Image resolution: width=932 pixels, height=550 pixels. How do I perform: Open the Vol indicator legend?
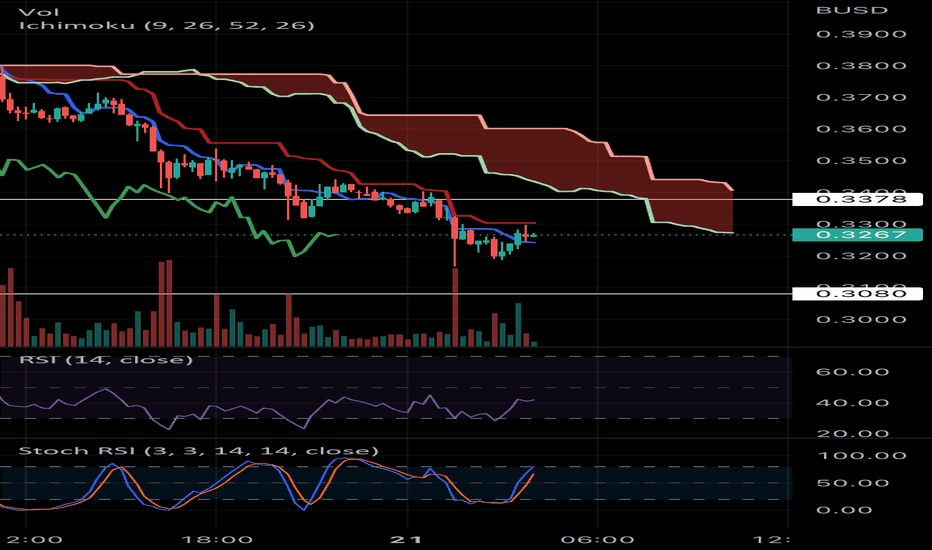pos(39,11)
